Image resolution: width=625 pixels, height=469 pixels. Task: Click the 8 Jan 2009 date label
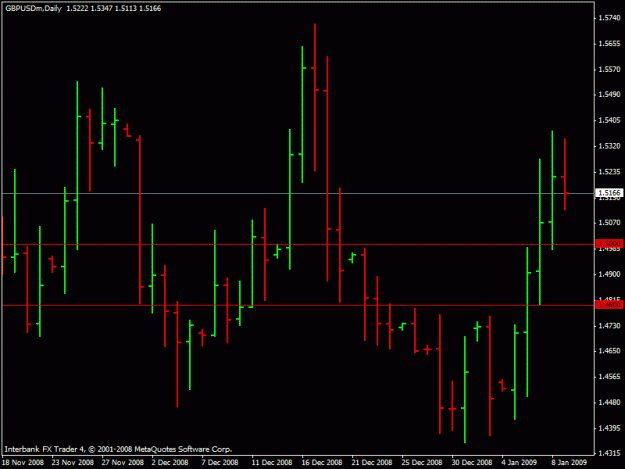tap(569, 463)
